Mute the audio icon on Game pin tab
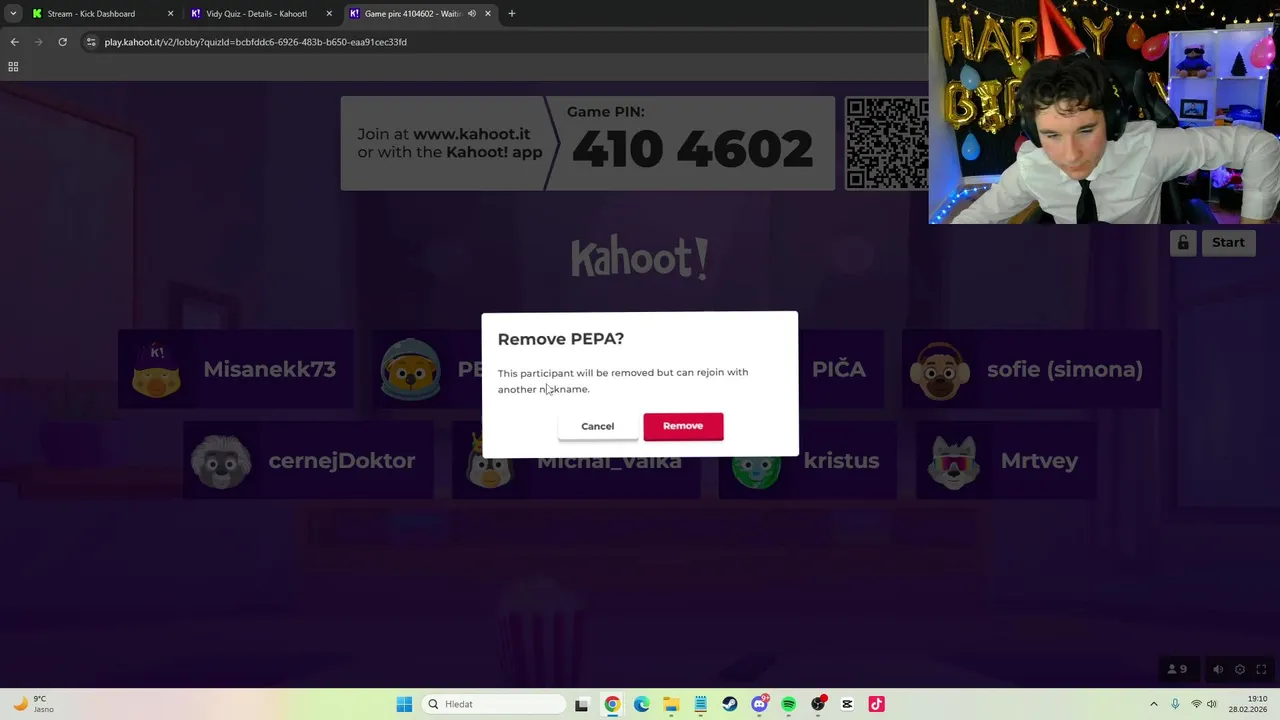 point(471,14)
